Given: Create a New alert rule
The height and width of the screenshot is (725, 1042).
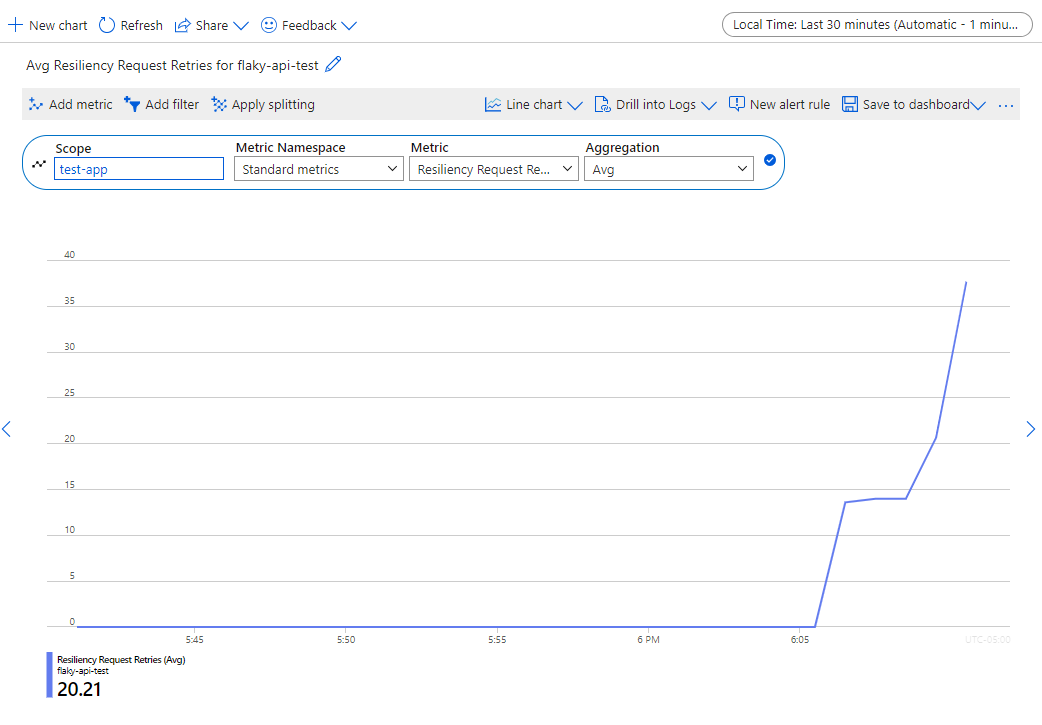Looking at the screenshot, I should point(780,104).
